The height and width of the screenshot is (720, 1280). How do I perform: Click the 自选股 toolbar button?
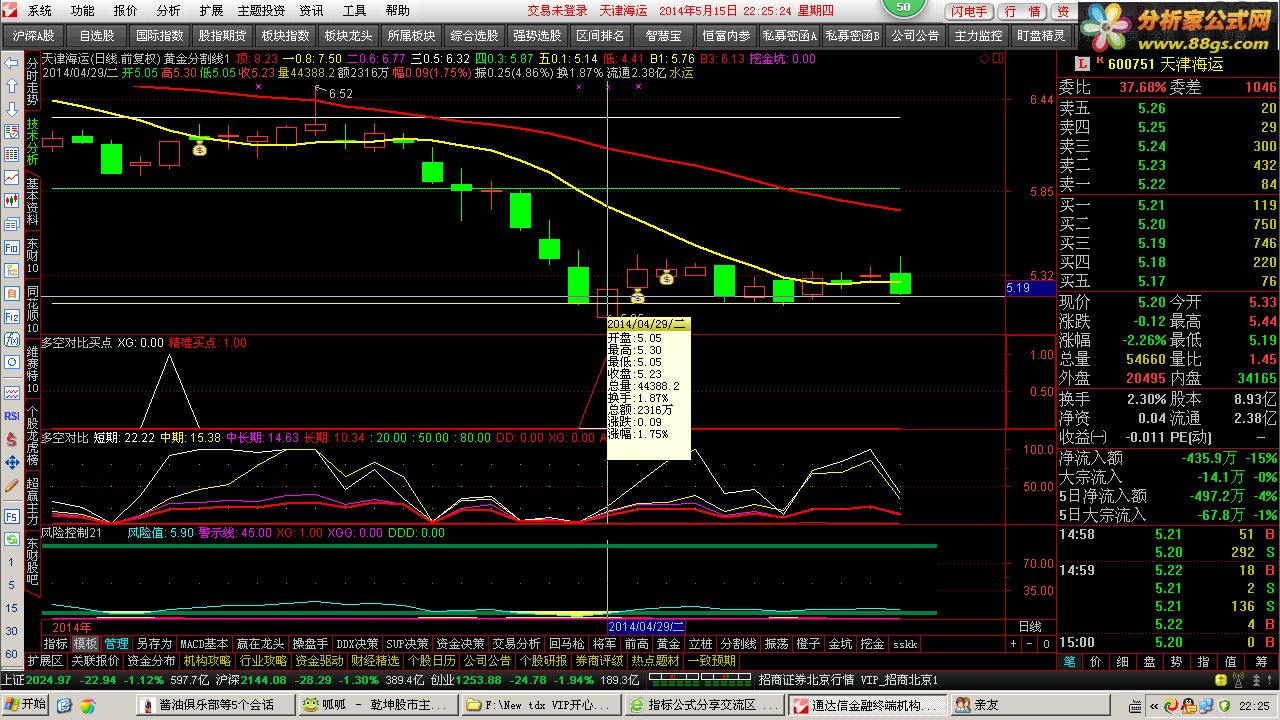pos(96,35)
